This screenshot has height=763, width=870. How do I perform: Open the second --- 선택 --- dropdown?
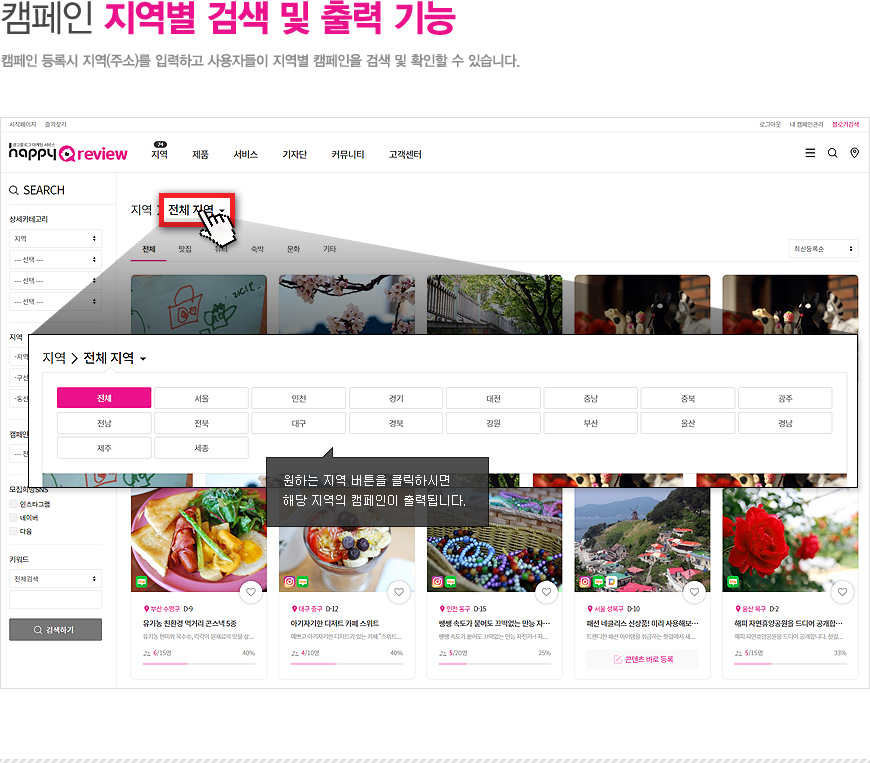55,281
